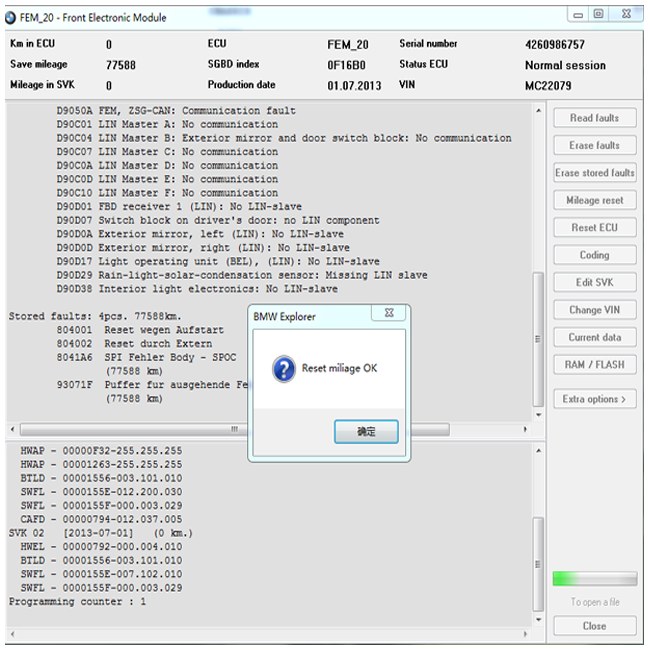
Task: Choose Change VIN
Action: pos(595,310)
